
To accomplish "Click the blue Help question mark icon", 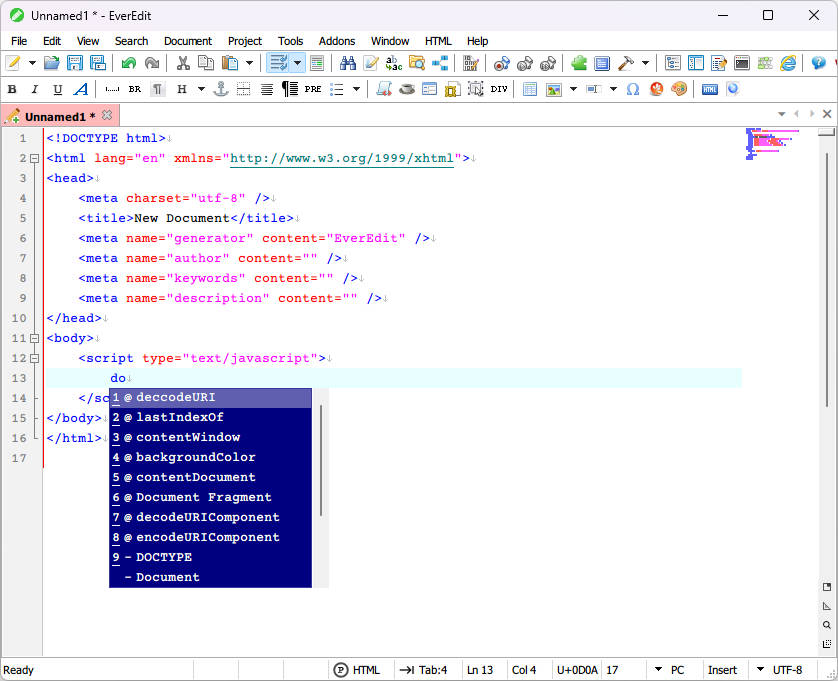I will (818, 63).
